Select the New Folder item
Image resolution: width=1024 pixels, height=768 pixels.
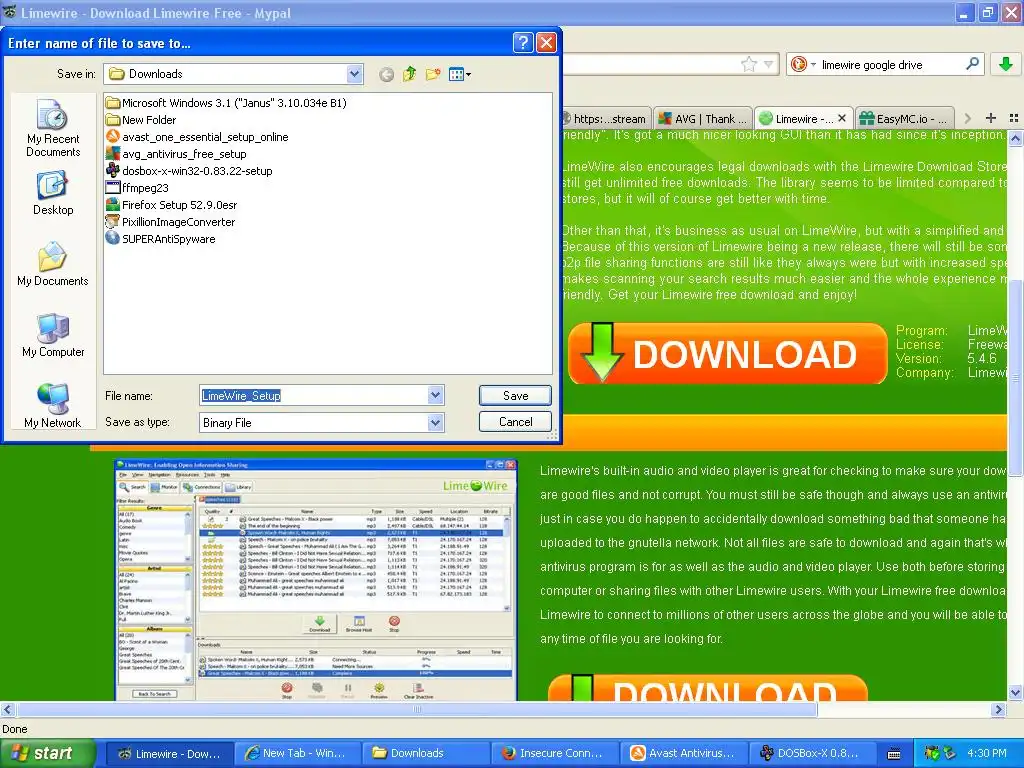(141, 120)
